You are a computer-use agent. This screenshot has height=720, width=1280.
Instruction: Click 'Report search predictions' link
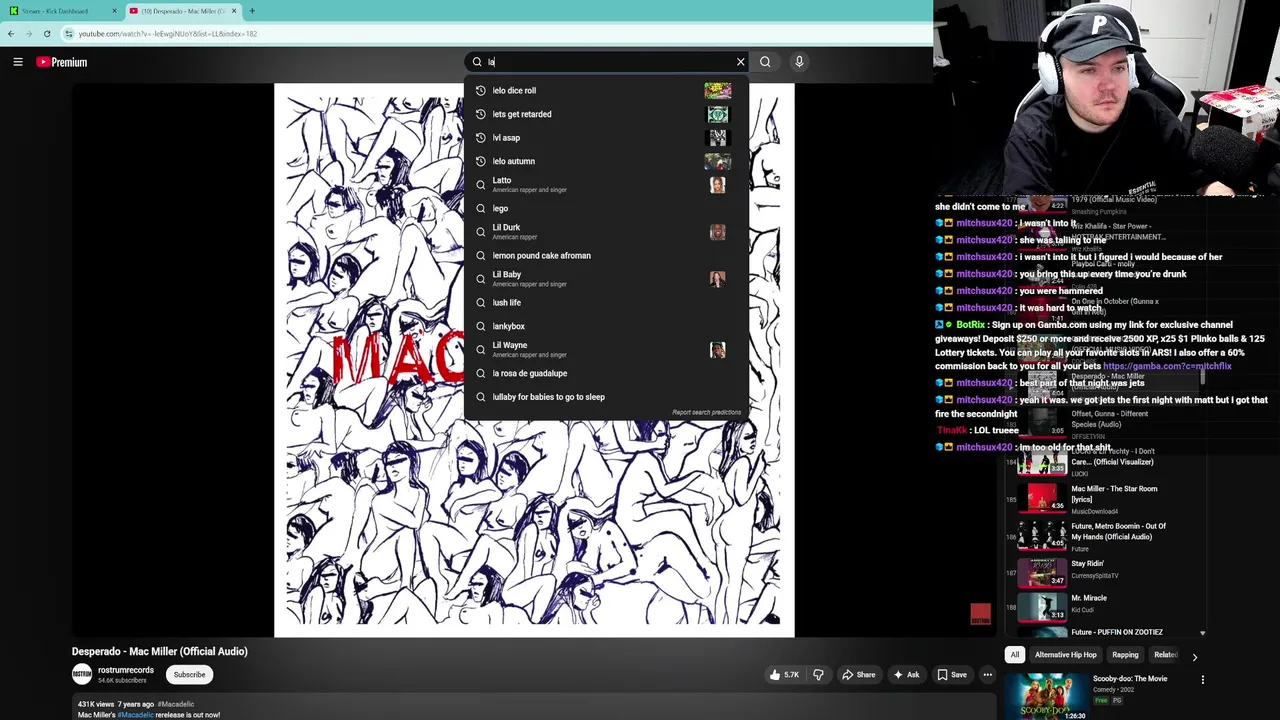coord(706,412)
